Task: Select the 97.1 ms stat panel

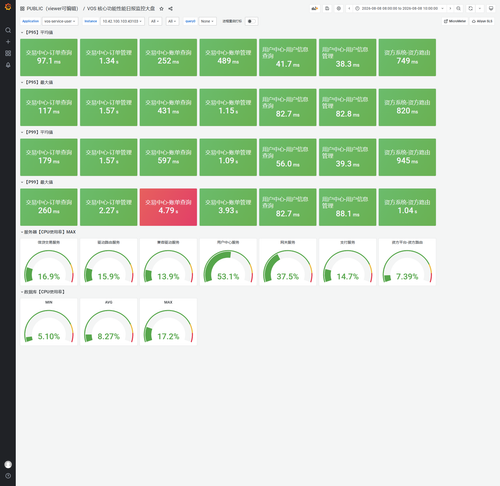Action: click(49, 57)
